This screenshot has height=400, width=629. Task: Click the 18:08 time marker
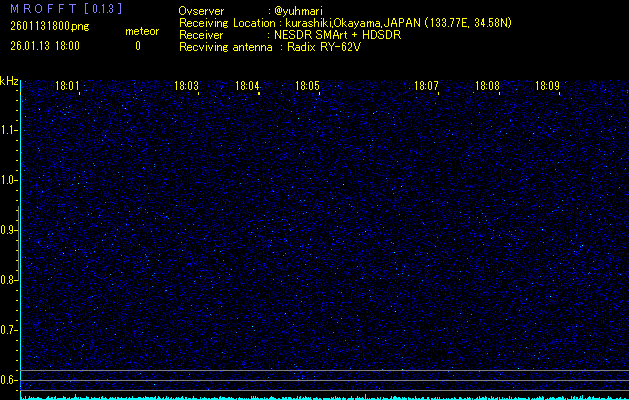tap(487, 87)
